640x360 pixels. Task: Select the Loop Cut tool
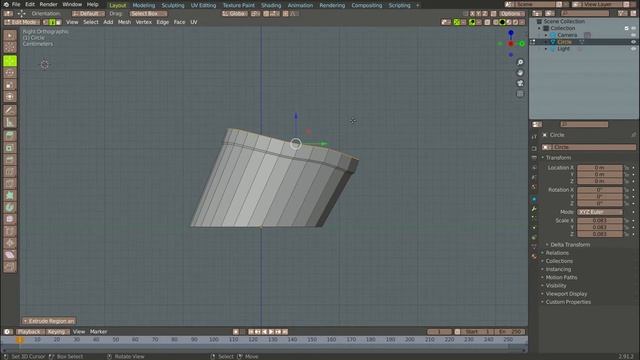coord(10,171)
